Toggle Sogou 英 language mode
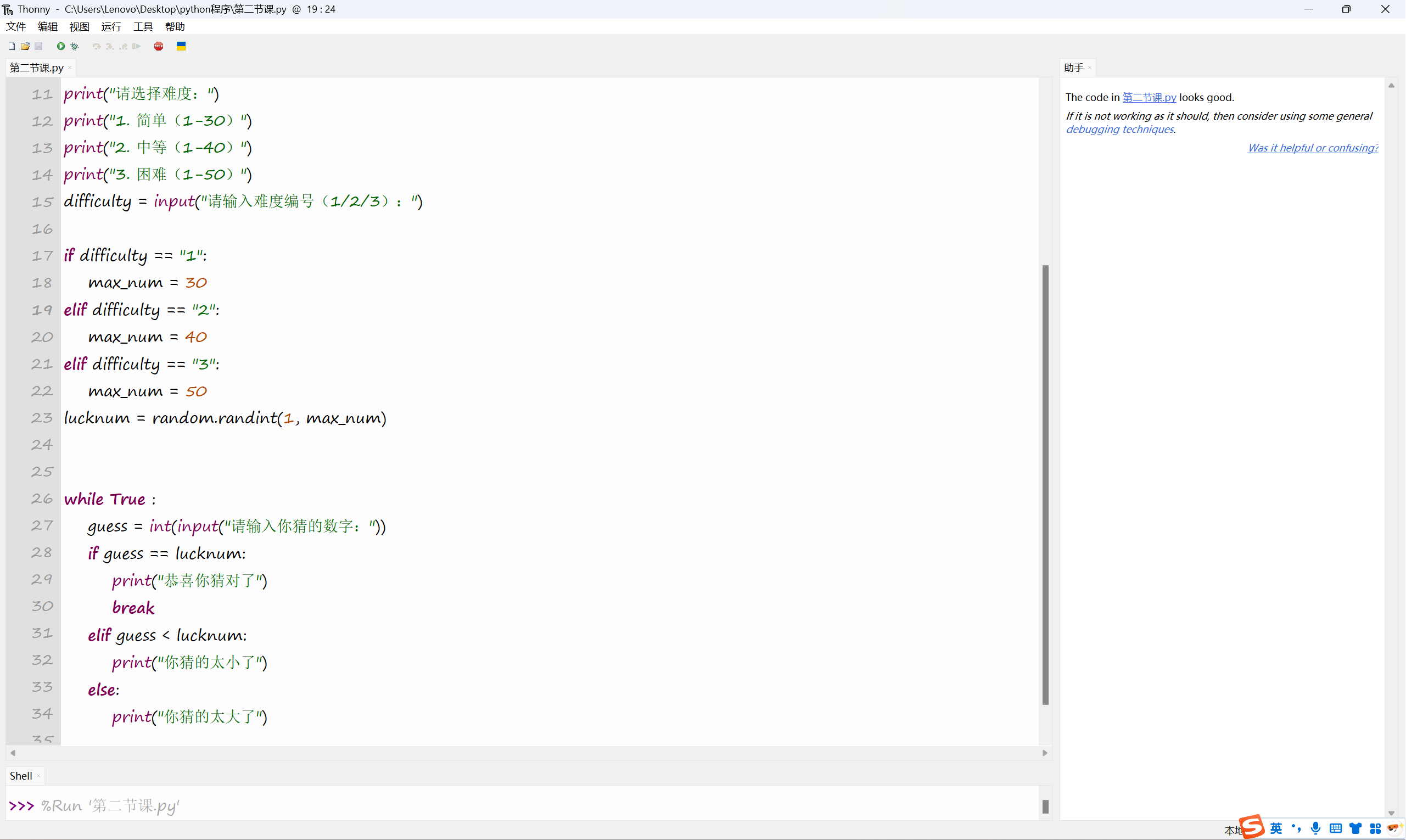 [x=1276, y=828]
